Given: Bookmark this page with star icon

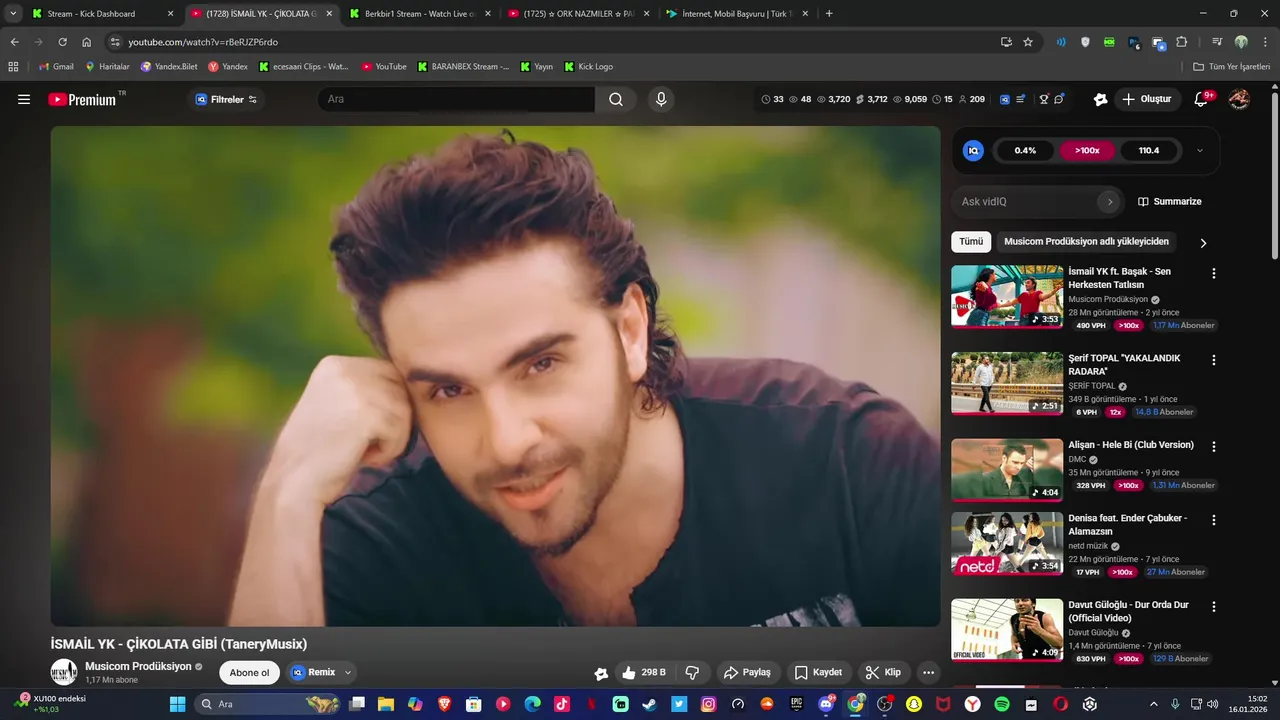Looking at the screenshot, I should pos(1028,42).
